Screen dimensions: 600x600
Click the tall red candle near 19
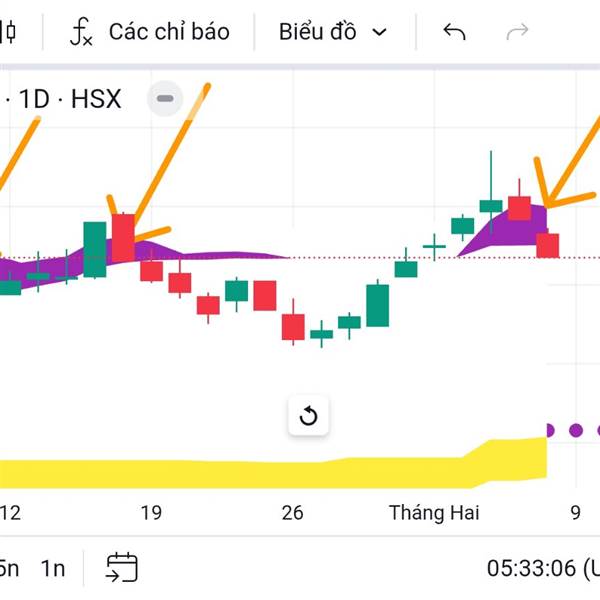[x=123, y=238]
